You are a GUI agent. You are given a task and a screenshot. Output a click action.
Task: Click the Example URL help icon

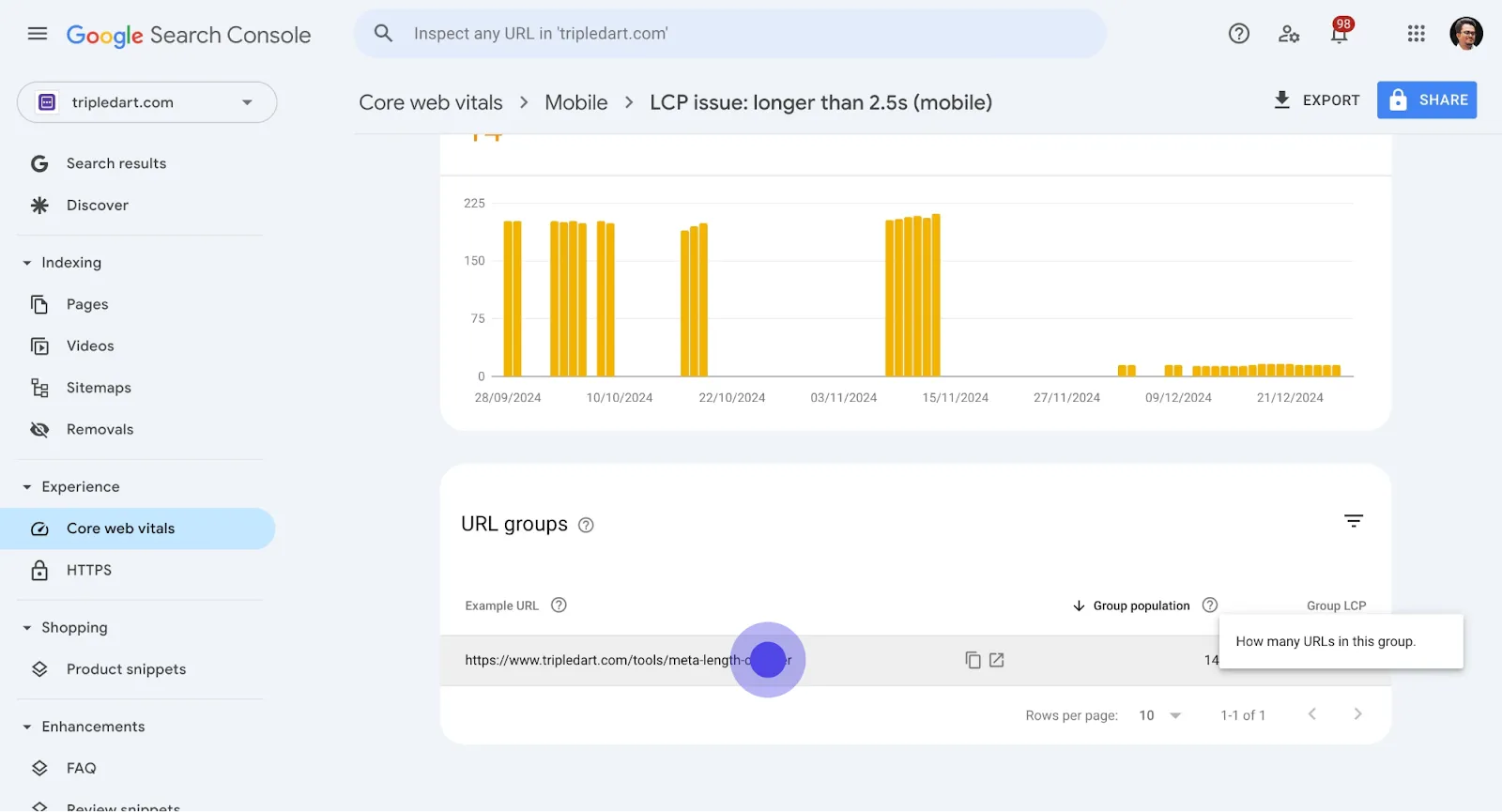559,605
